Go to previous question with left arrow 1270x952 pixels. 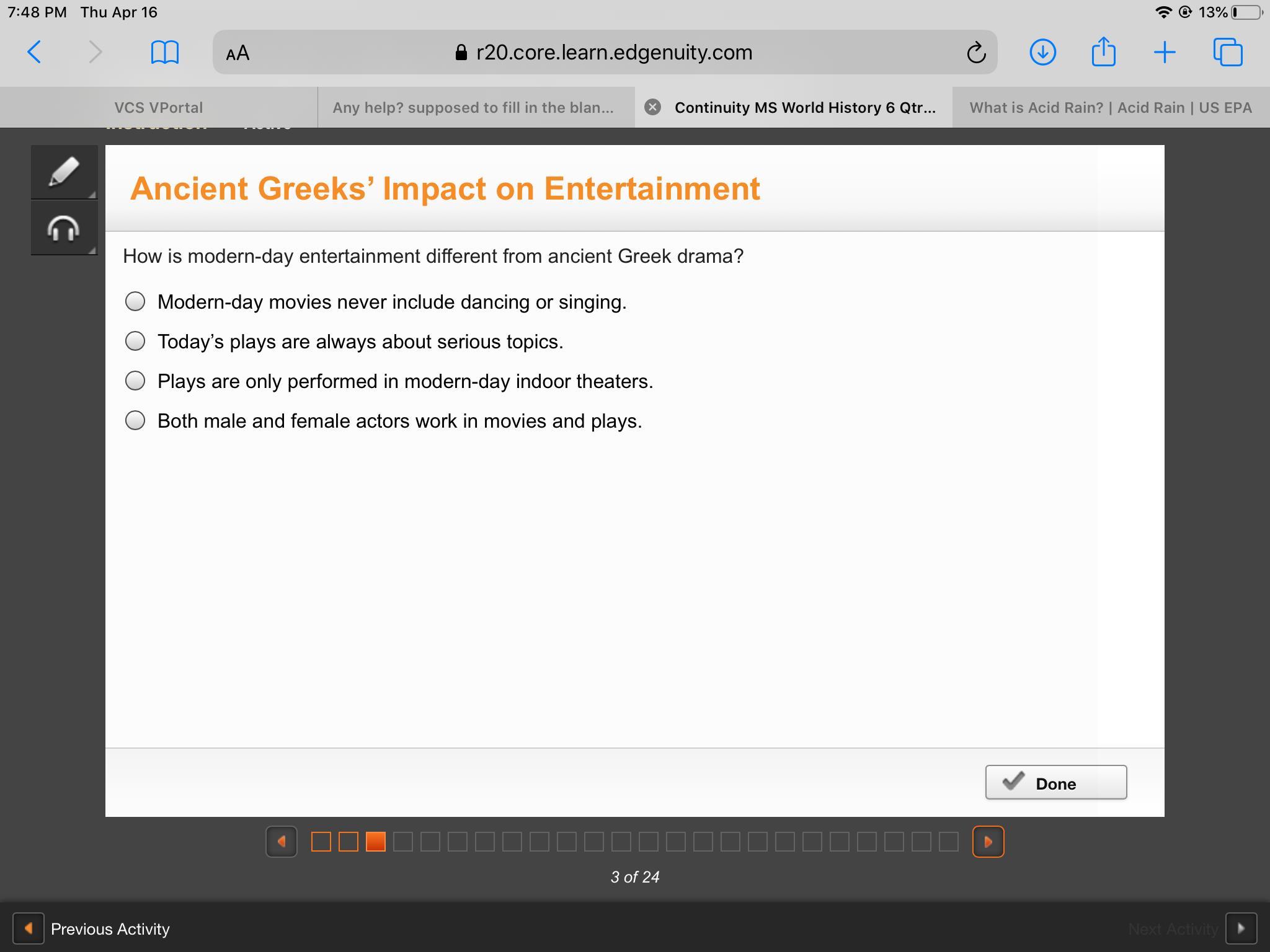click(282, 842)
